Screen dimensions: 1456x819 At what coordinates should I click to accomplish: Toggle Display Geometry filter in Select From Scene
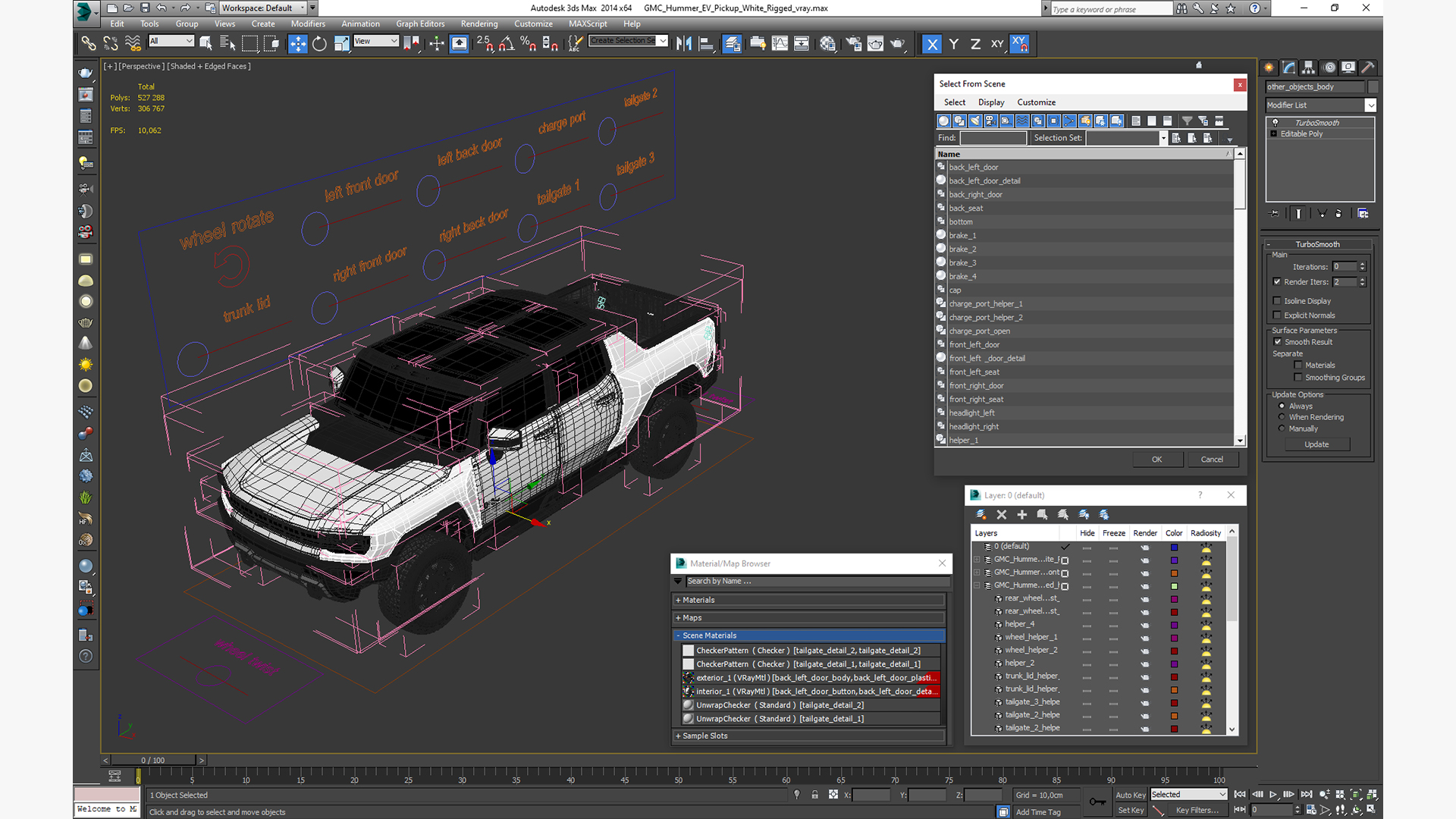coord(943,121)
